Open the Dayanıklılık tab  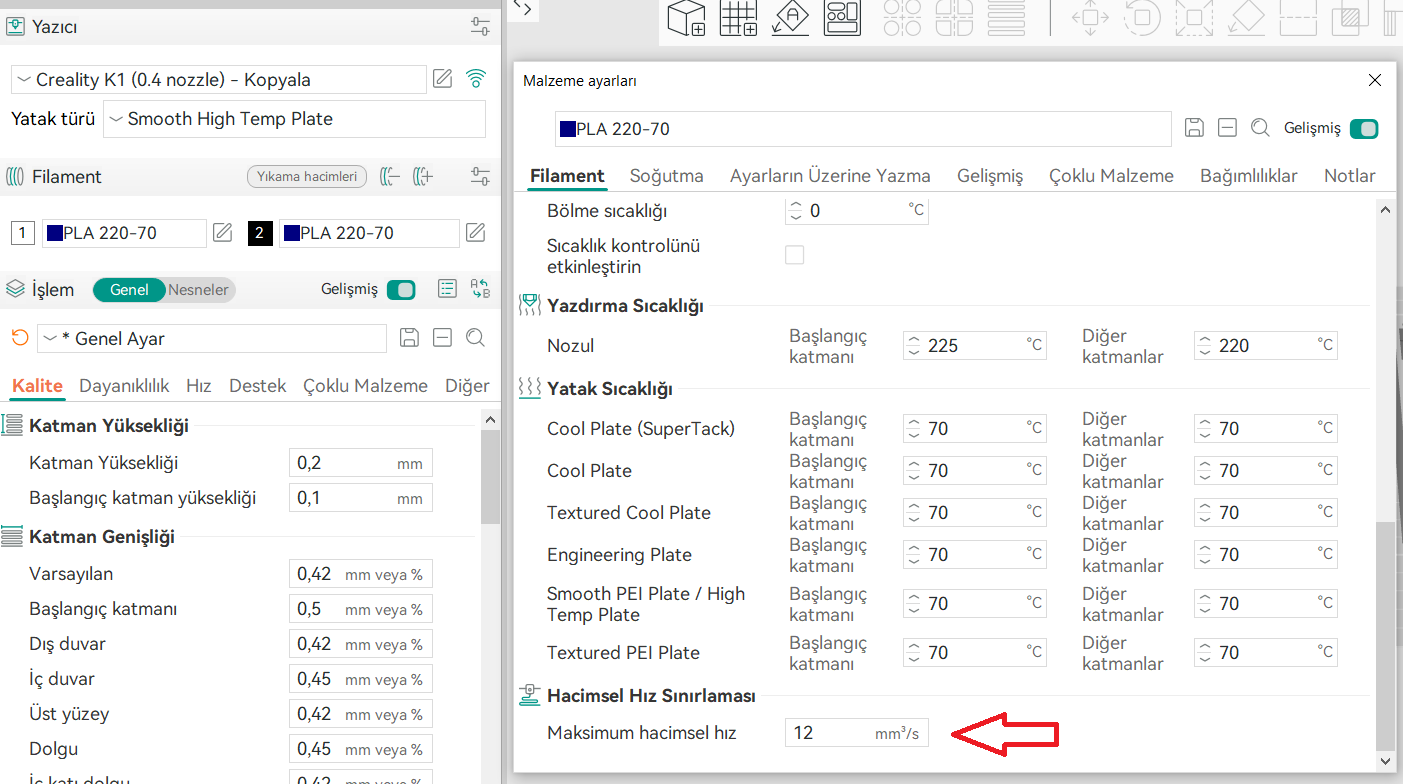coord(124,386)
